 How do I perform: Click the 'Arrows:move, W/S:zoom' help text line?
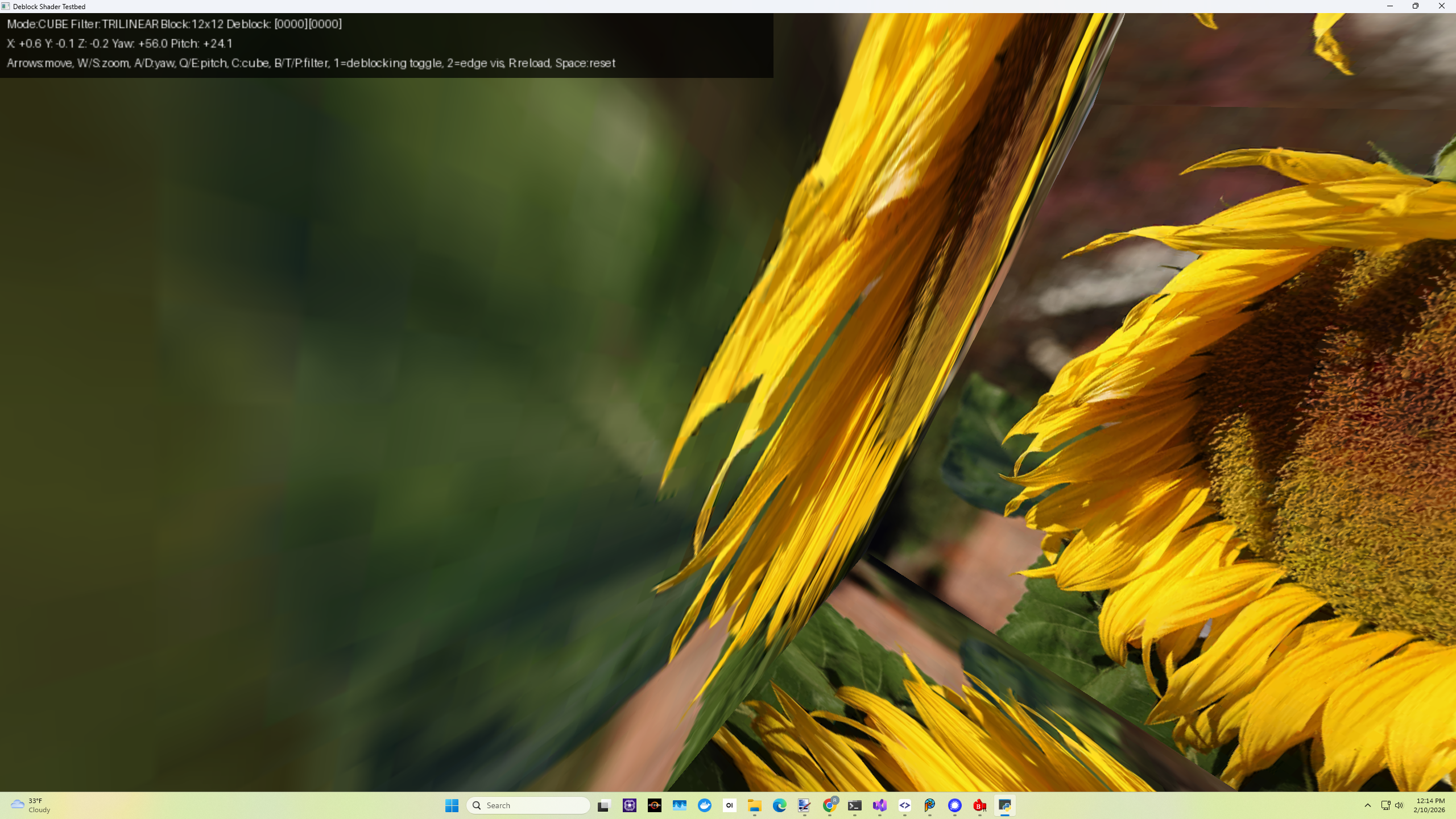pyautogui.click(x=311, y=63)
